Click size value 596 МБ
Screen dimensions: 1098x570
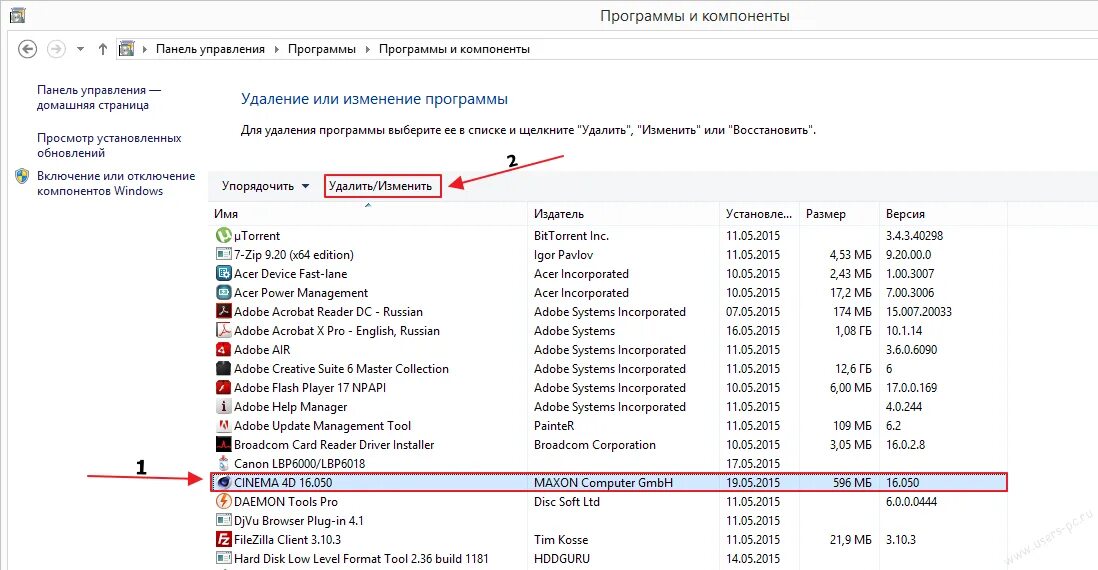point(852,482)
